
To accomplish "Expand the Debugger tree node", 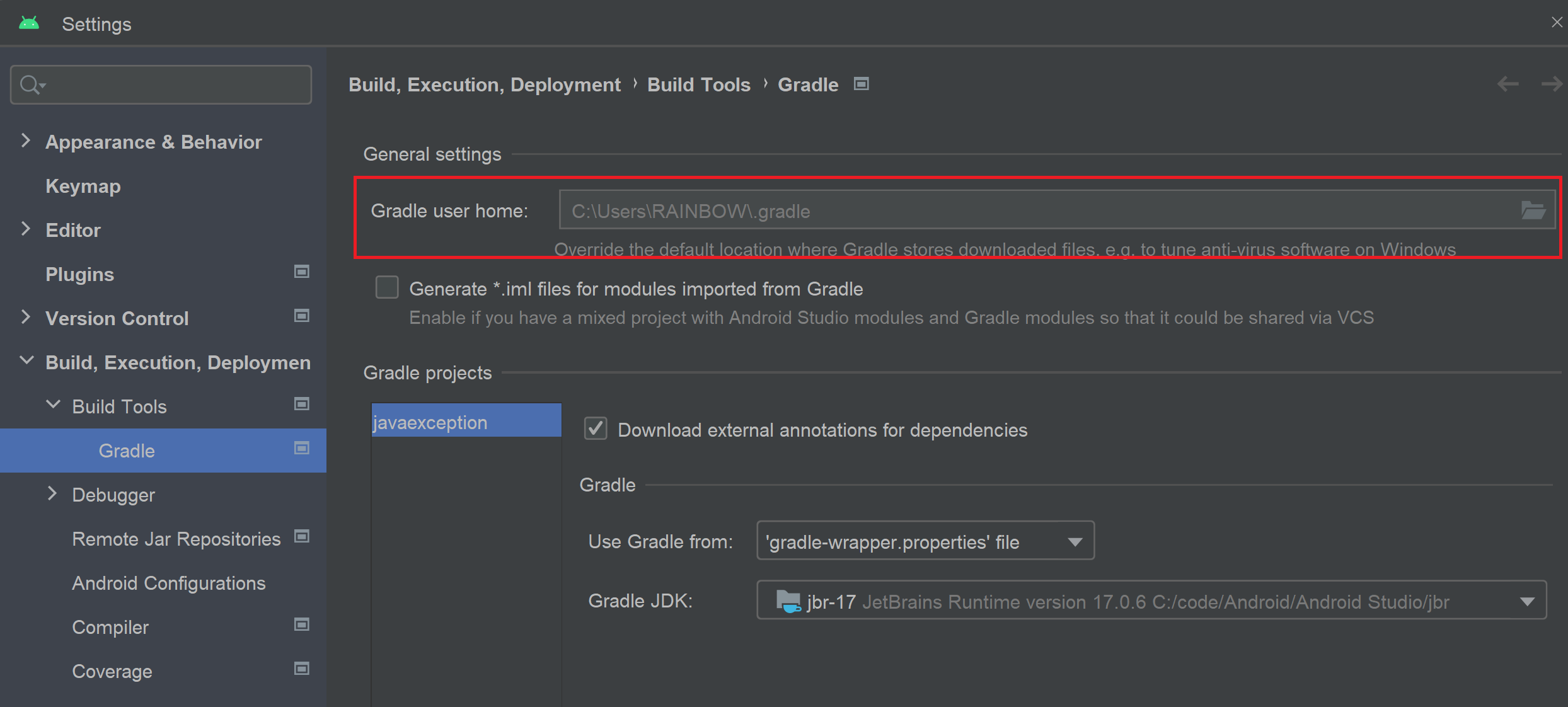I will click(x=52, y=493).
